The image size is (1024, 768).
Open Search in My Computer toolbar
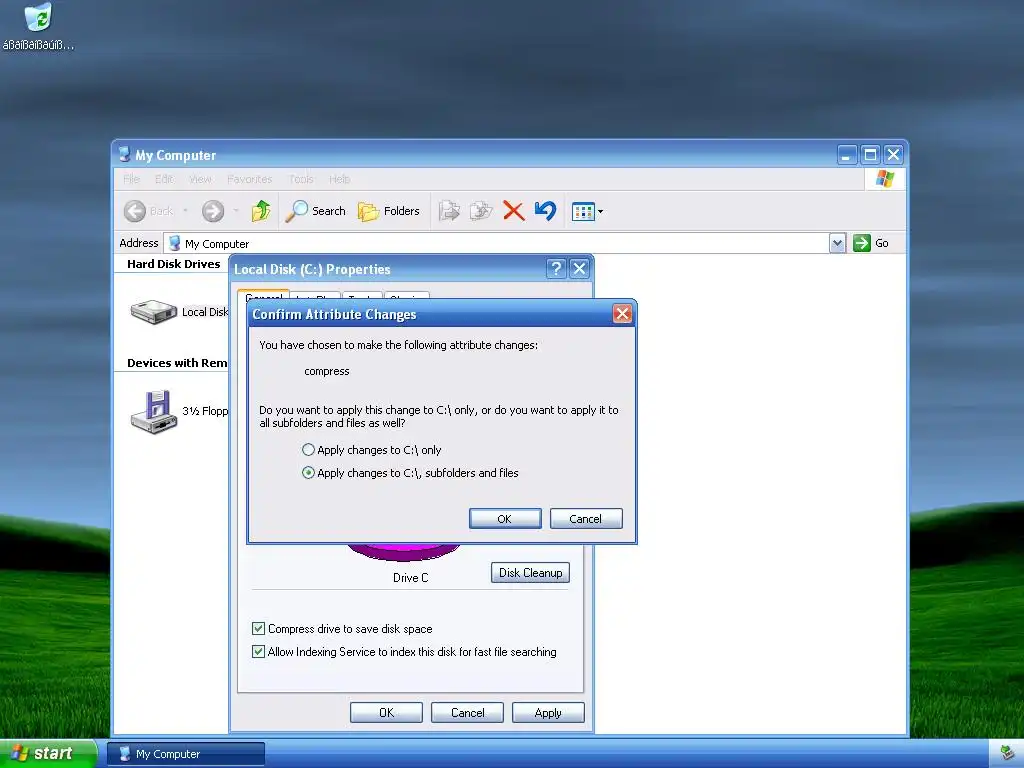(x=315, y=211)
